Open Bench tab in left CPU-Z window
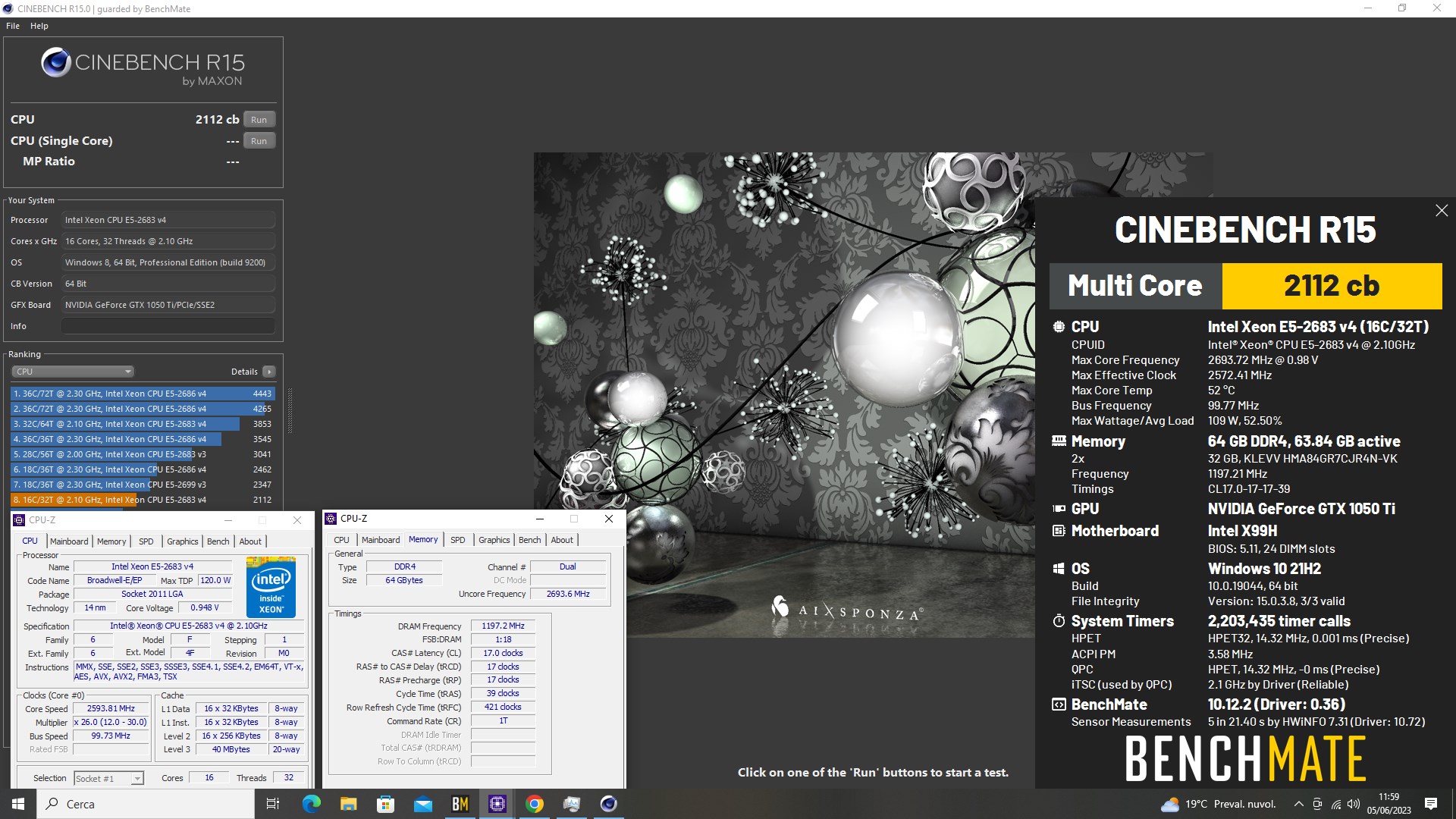 click(x=218, y=541)
